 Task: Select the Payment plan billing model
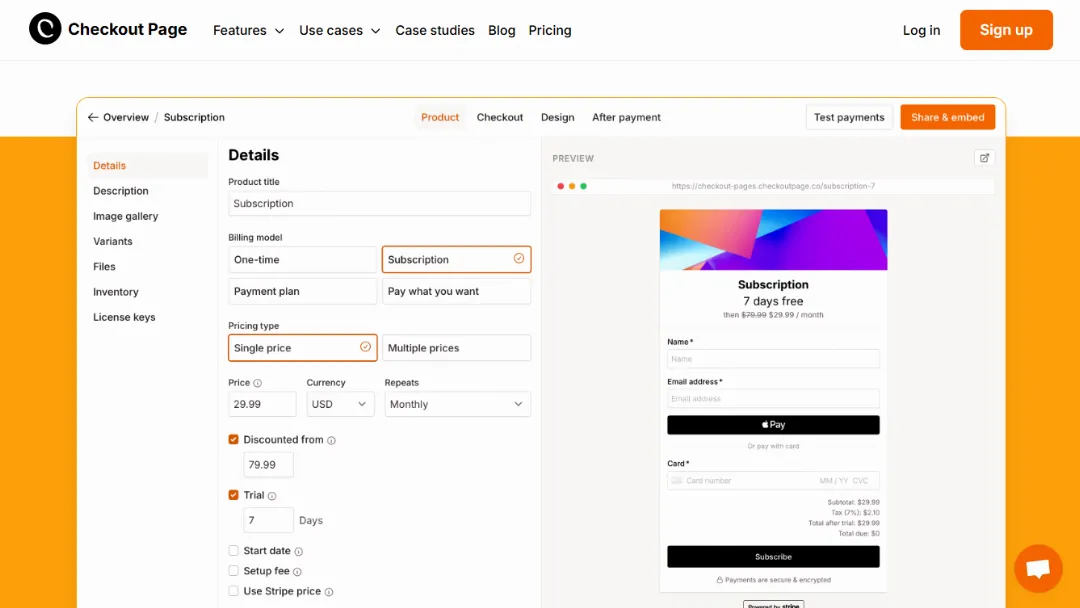(x=302, y=291)
